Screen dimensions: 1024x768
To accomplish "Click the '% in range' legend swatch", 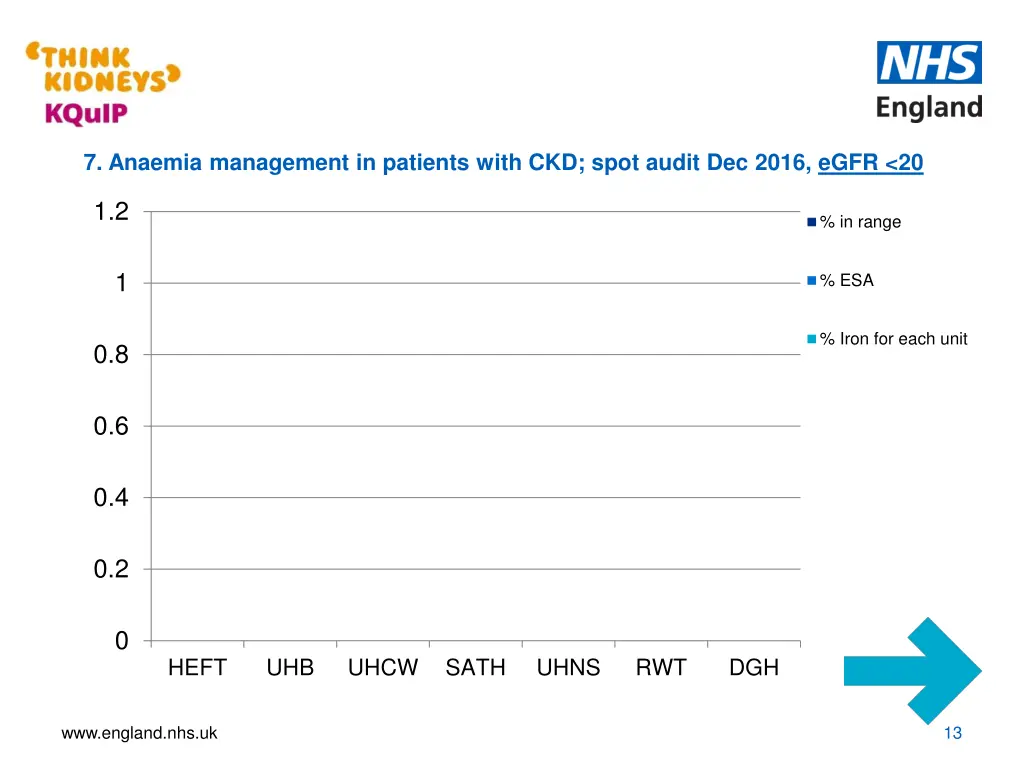I will pyautogui.click(x=812, y=222).
